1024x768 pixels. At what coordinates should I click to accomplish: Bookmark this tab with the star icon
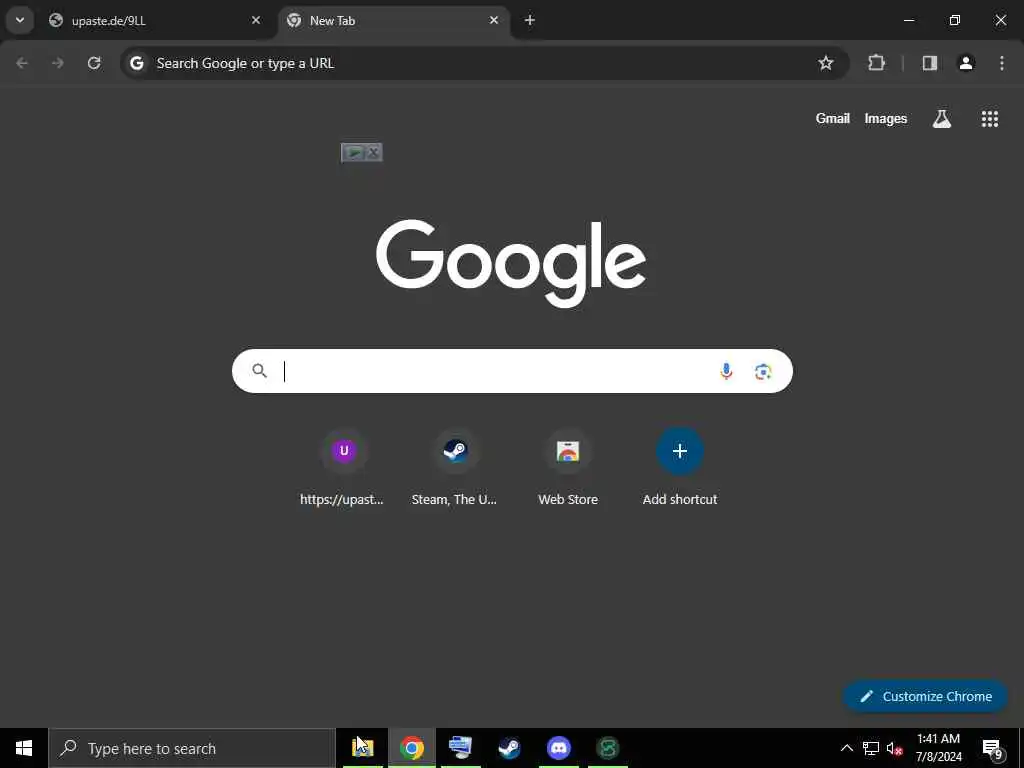[825, 63]
